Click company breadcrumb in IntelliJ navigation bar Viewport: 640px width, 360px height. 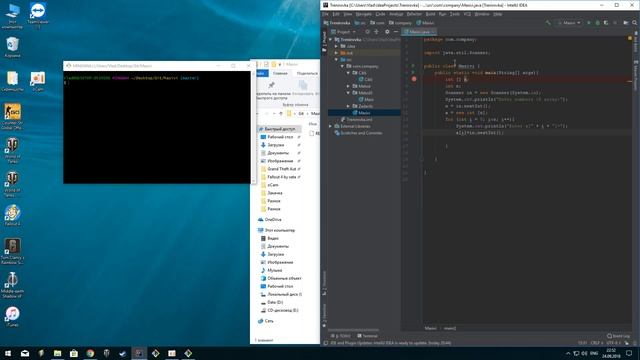[x=400, y=23]
